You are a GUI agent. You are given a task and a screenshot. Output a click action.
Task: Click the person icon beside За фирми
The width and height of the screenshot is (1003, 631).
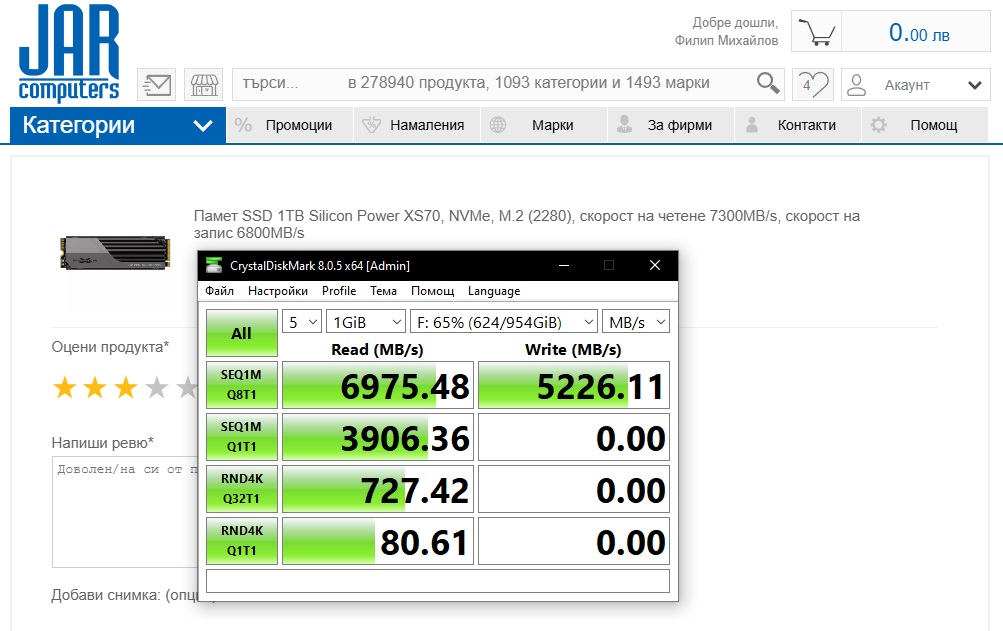pos(624,124)
